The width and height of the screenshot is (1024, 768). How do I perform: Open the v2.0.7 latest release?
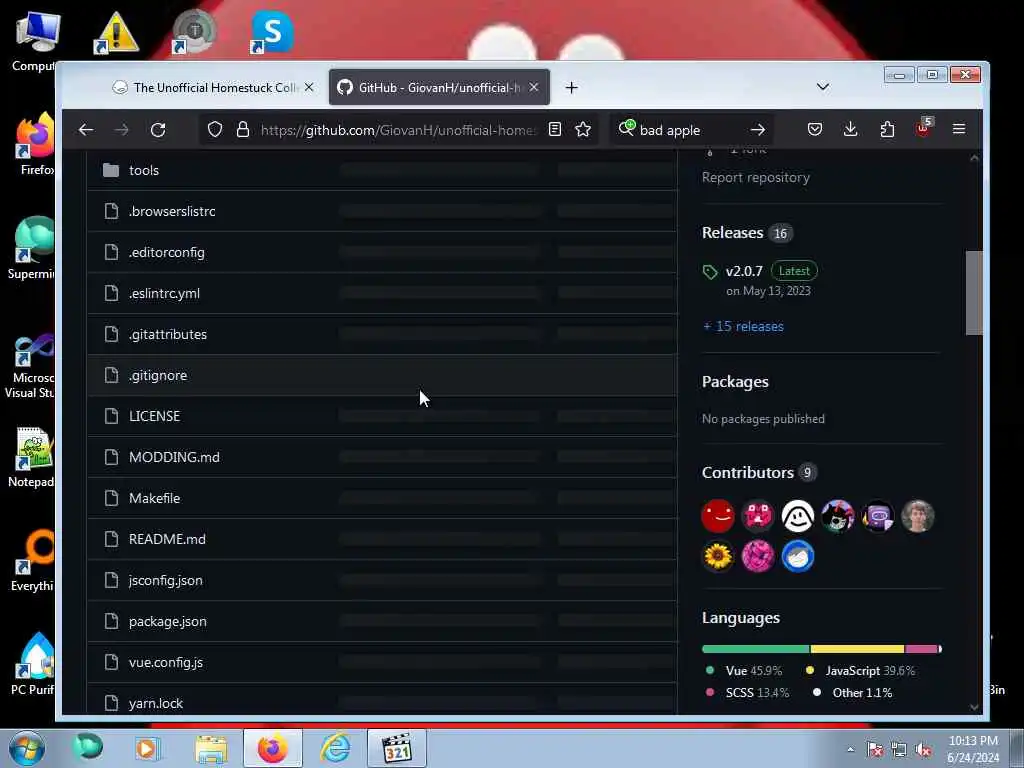click(744, 271)
